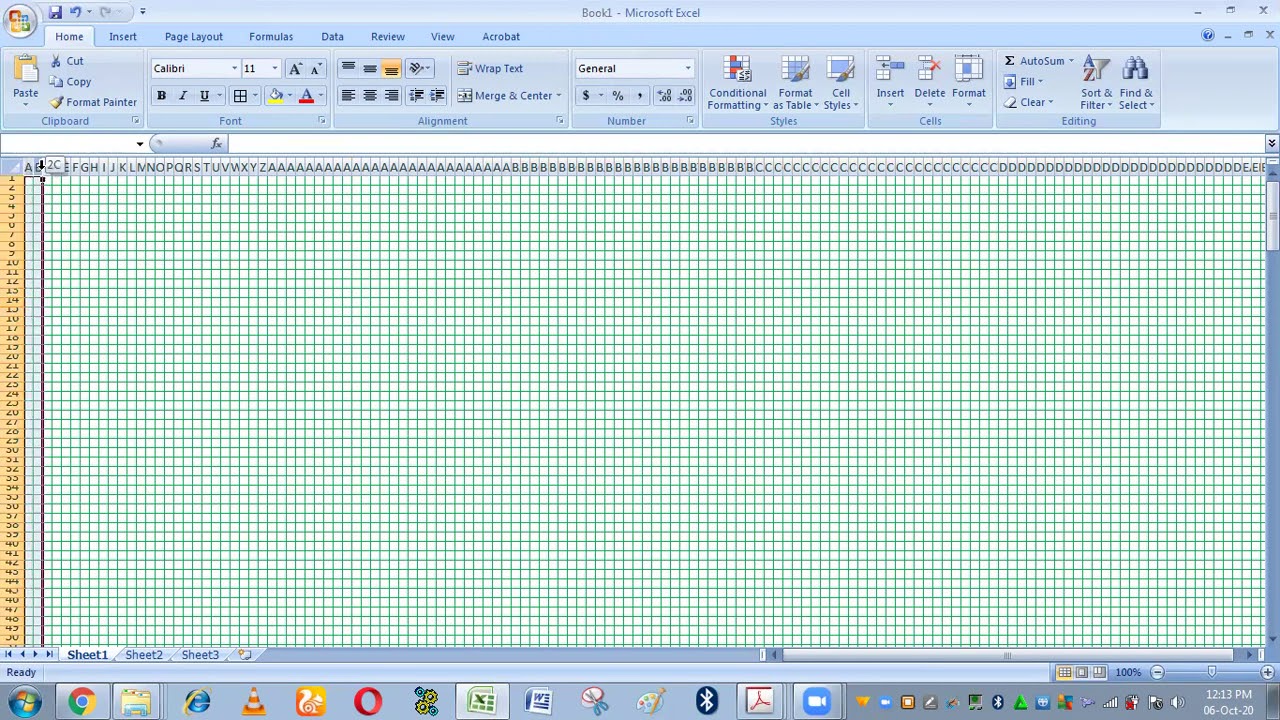Toggle Underline formatting
The image size is (1280, 720).
point(204,96)
